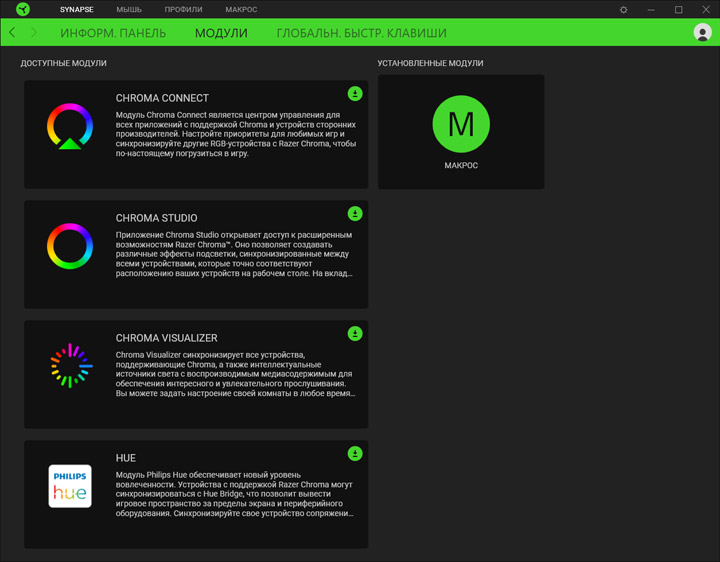Click the CHROMA VISUALIZER title
Viewport: 720px width, 562px height.
tap(167, 338)
